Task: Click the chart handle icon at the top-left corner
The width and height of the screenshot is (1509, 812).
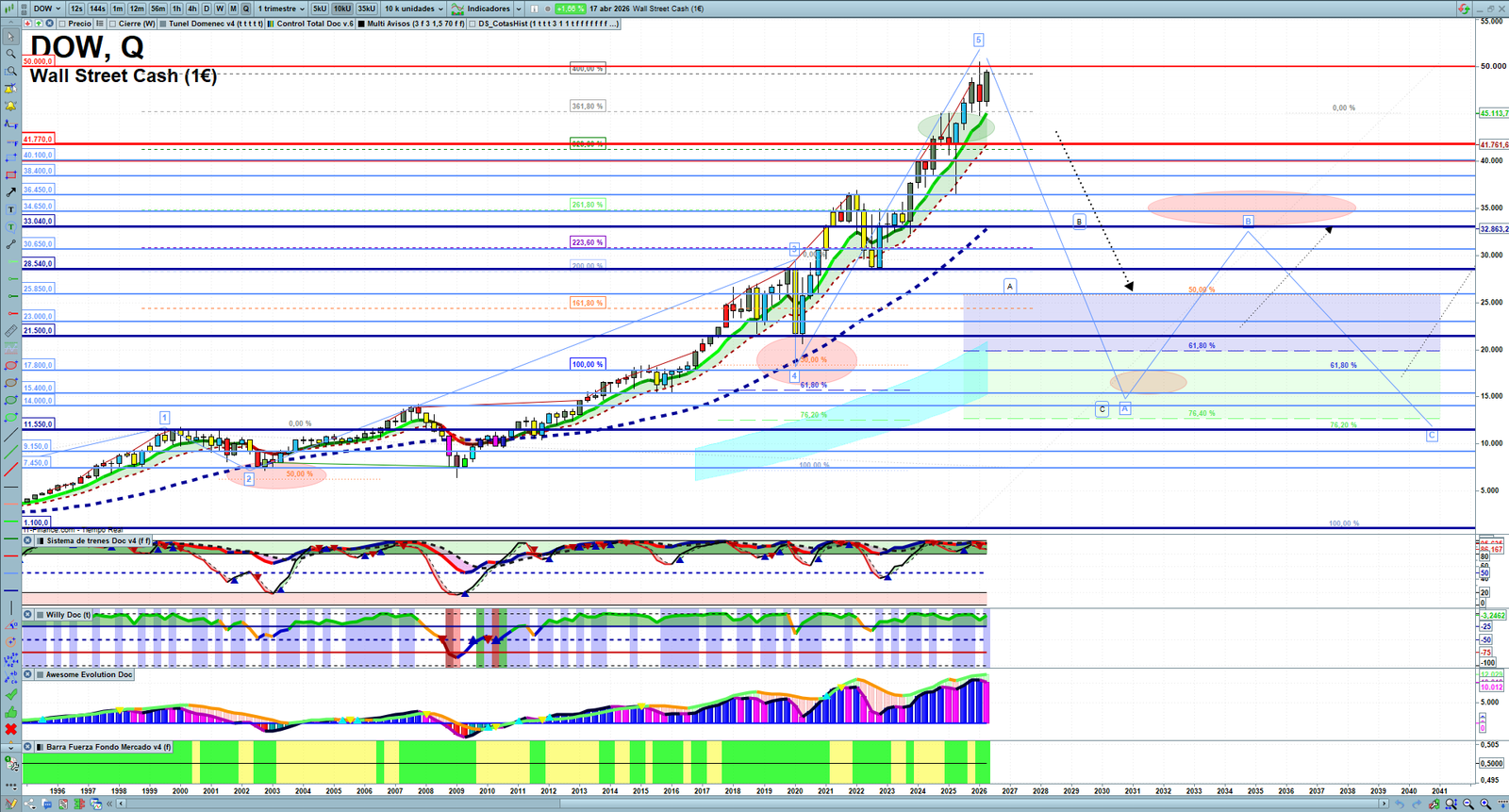Action: click(10, 8)
